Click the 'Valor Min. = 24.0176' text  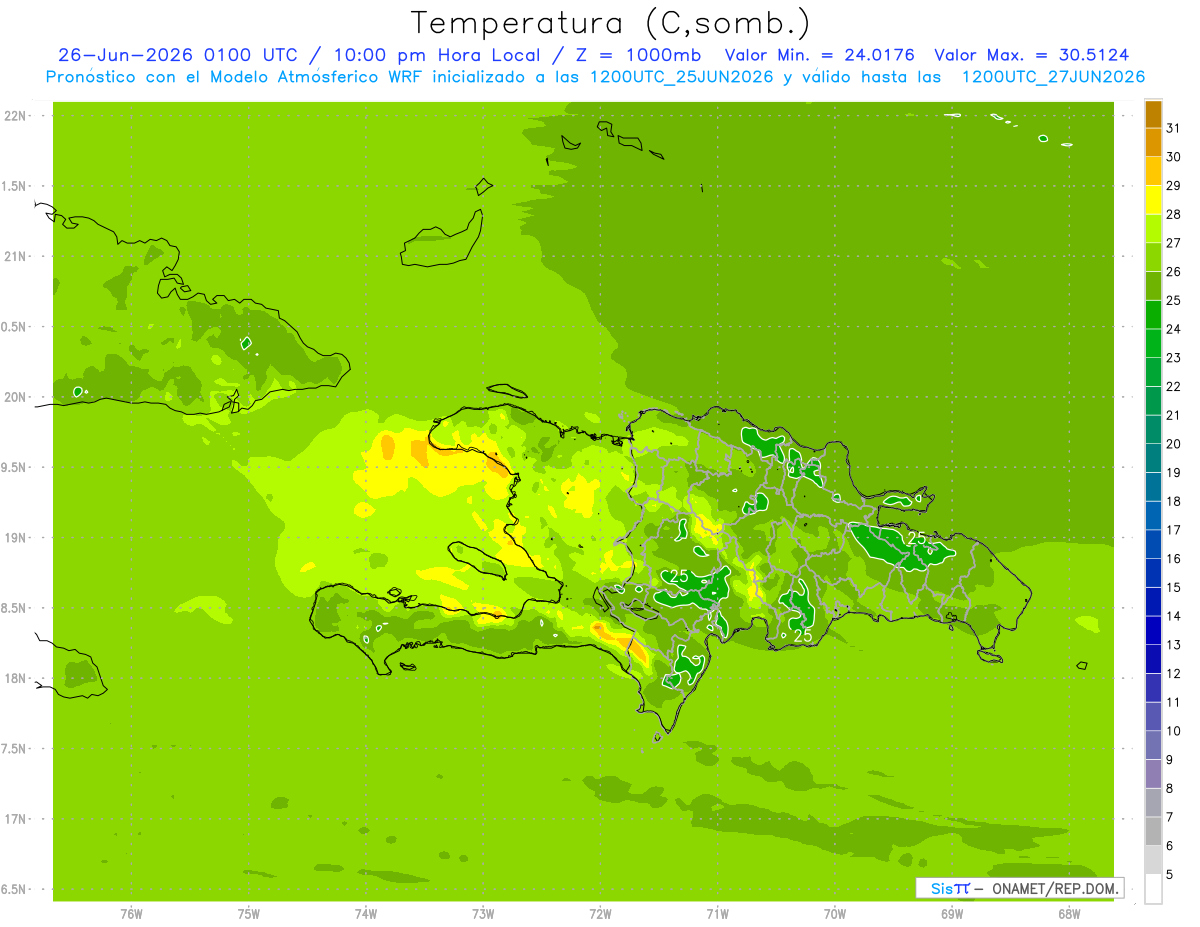[x=819, y=55]
